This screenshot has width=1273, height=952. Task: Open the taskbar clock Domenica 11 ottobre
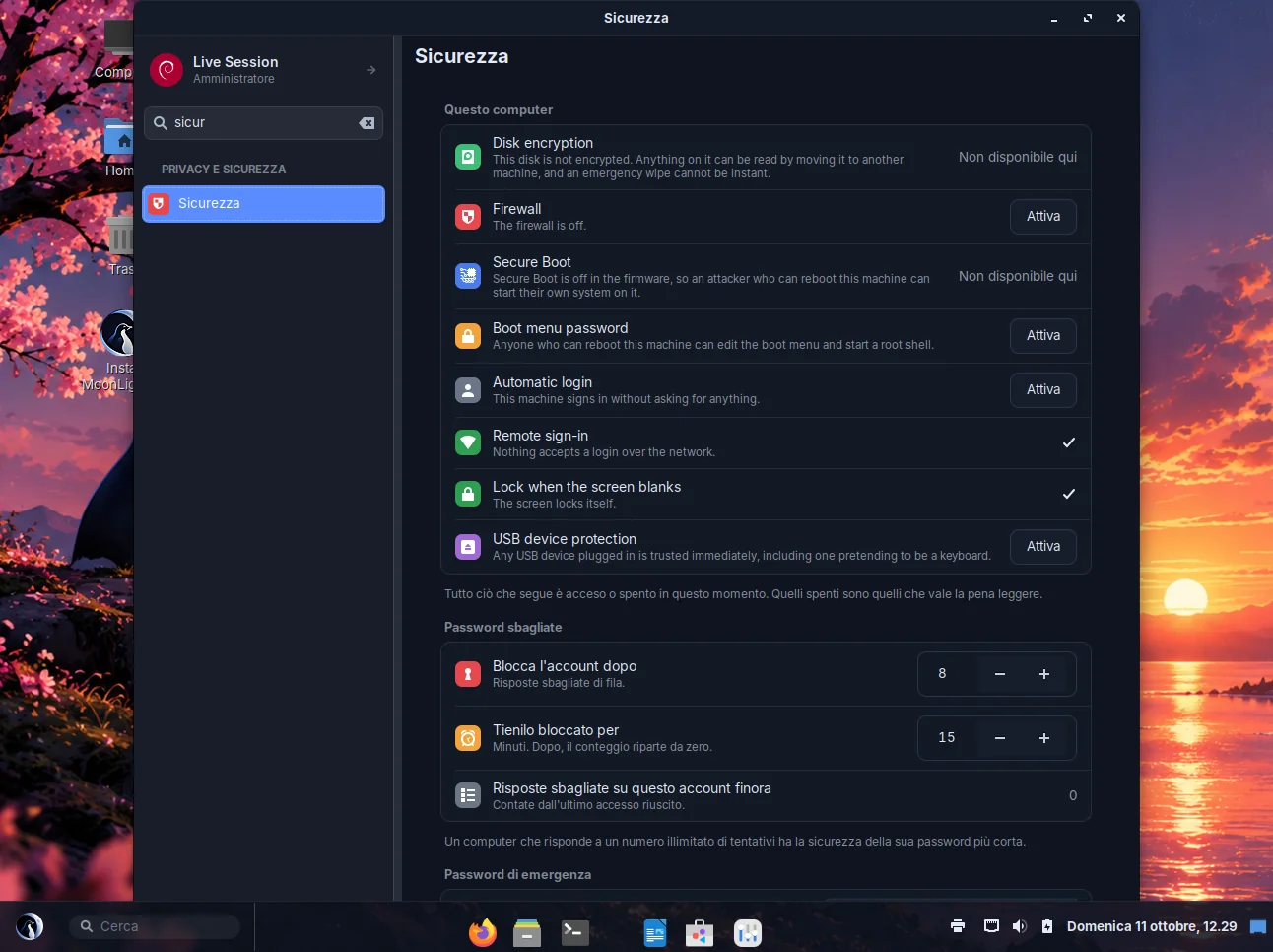click(x=1152, y=926)
